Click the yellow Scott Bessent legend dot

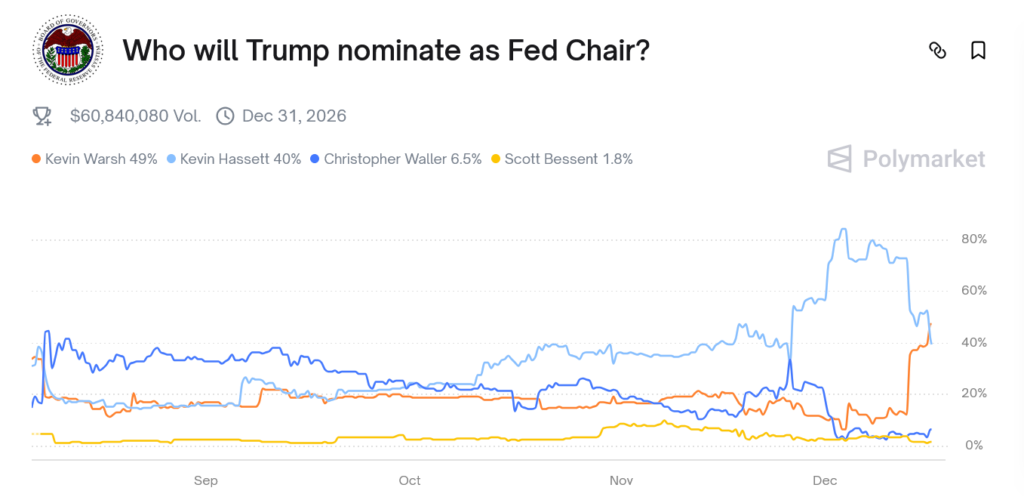pos(496,159)
